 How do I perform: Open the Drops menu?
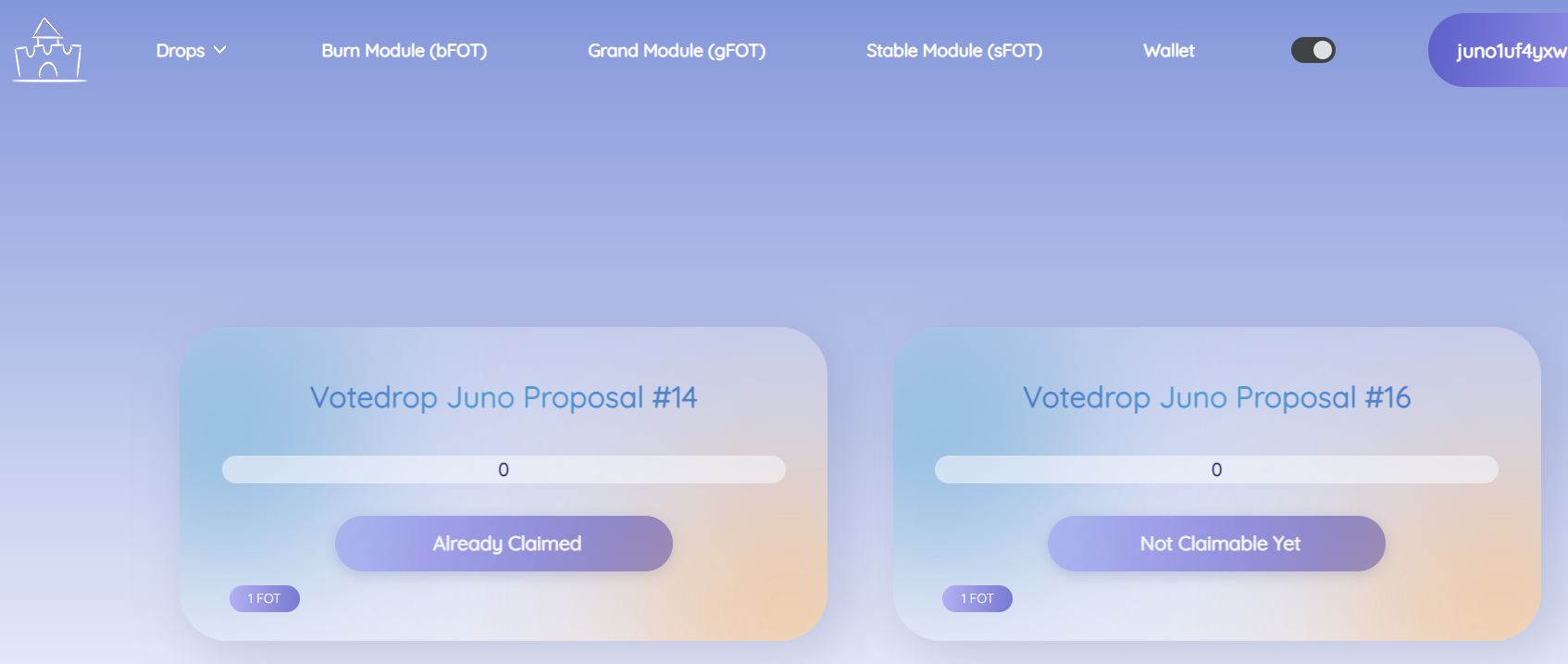point(191,50)
